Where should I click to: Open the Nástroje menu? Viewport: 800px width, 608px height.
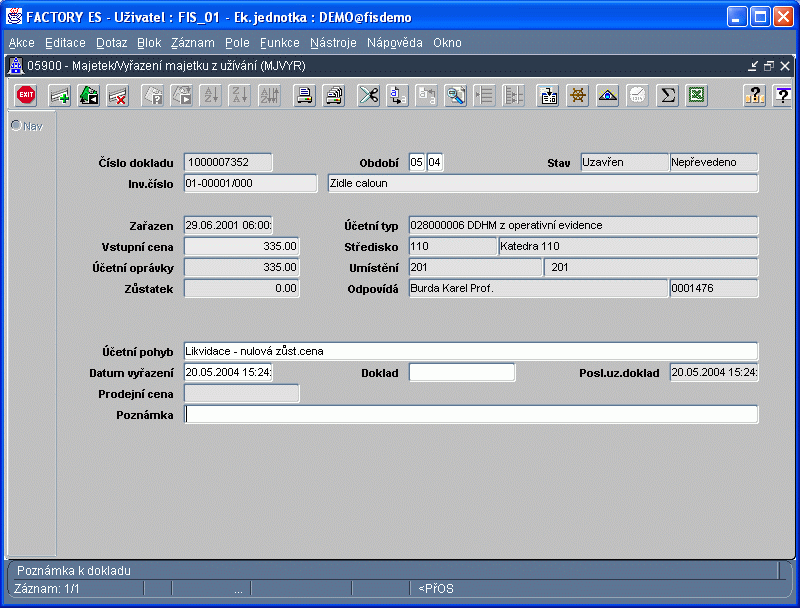pos(333,43)
